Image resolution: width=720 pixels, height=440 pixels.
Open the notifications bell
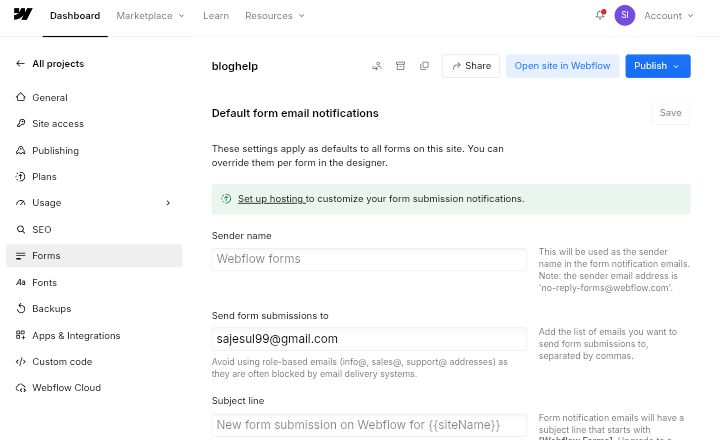[600, 15]
